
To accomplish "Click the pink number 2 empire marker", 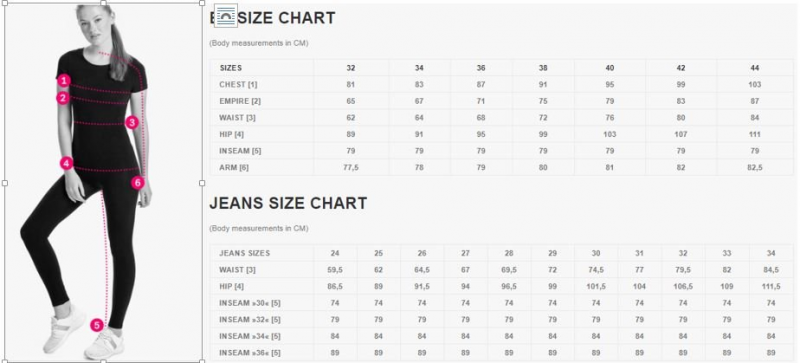I will tap(63, 98).
